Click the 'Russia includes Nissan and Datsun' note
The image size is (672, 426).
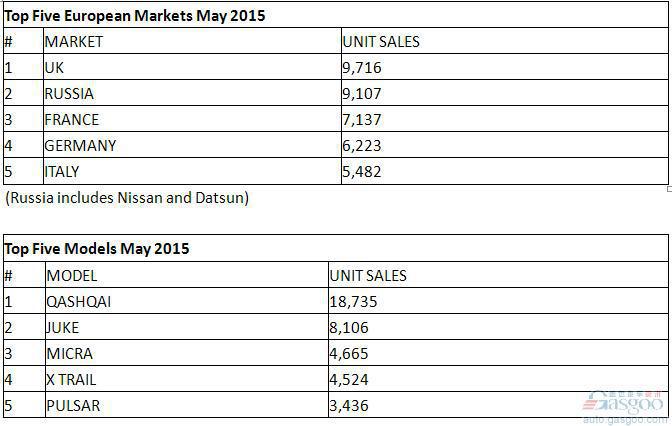coord(127,198)
